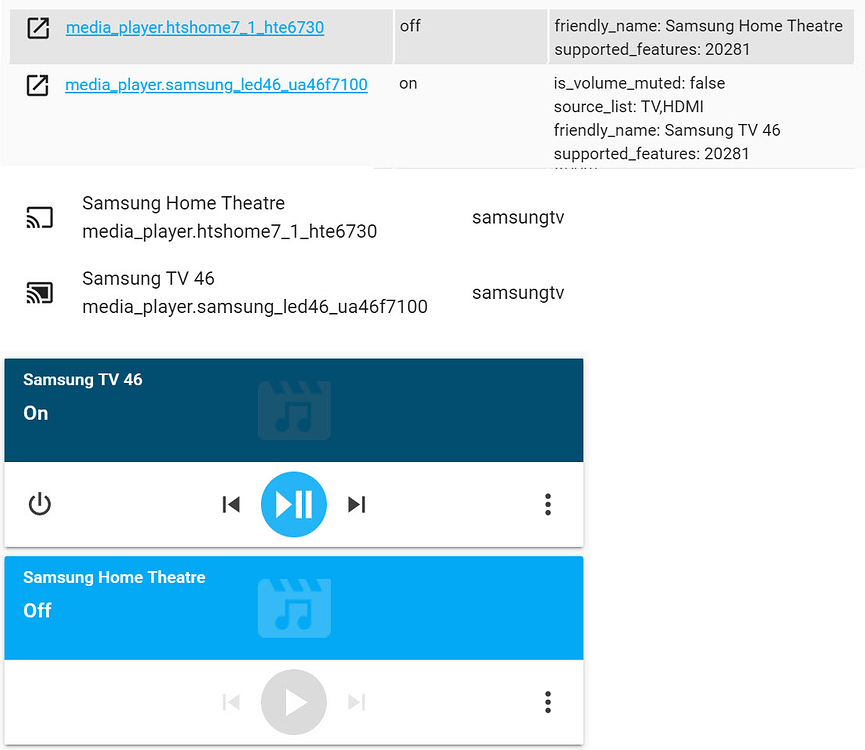Toggle power on the Samsung TV 46 card
The image size is (865, 750).
pos(40,504)
